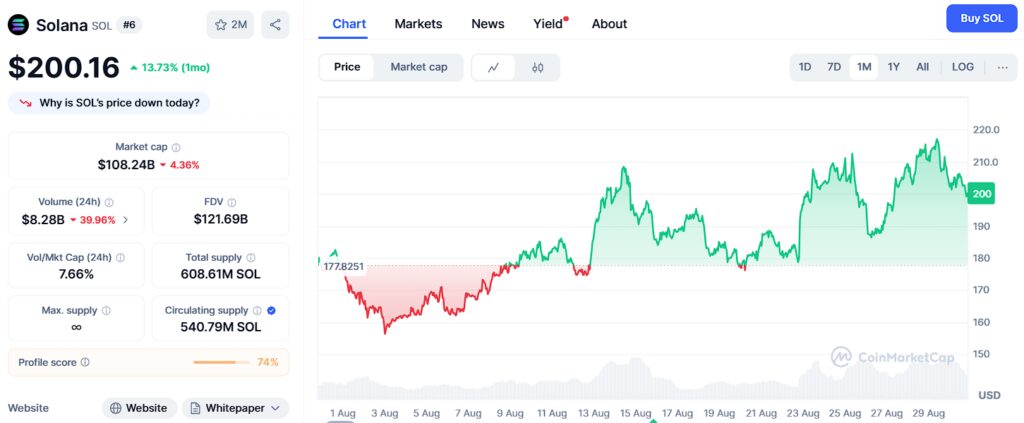Expand the Whitepaper dropdown
This screenshot has height=423, width=1024.
pyautogui.click(x=235, y=408)
